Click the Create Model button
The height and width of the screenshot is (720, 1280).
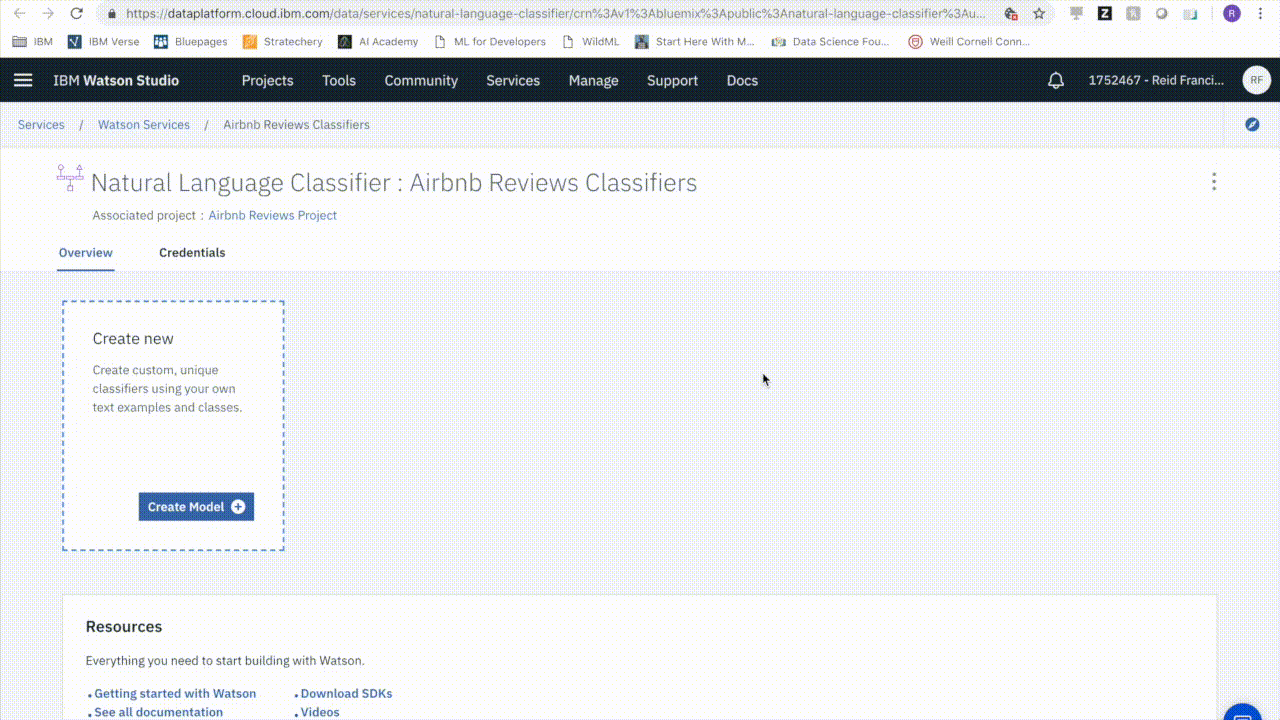pyautogui.click(x=196, y=507)
